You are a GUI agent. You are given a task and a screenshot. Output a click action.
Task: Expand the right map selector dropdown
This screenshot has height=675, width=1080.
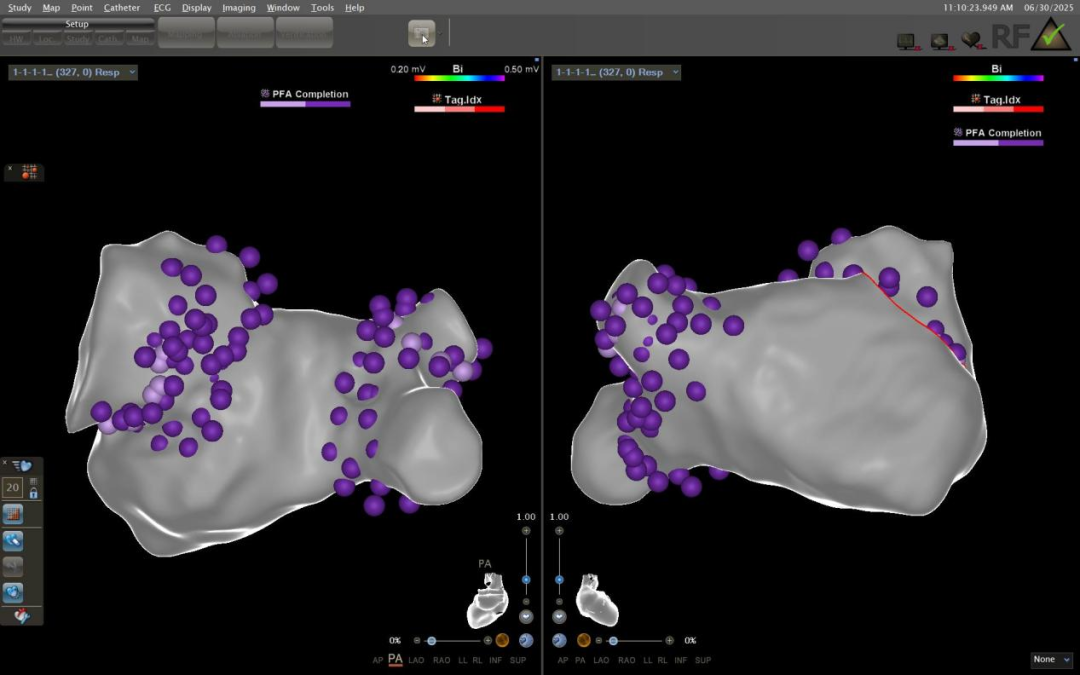[x=675, y=72]
